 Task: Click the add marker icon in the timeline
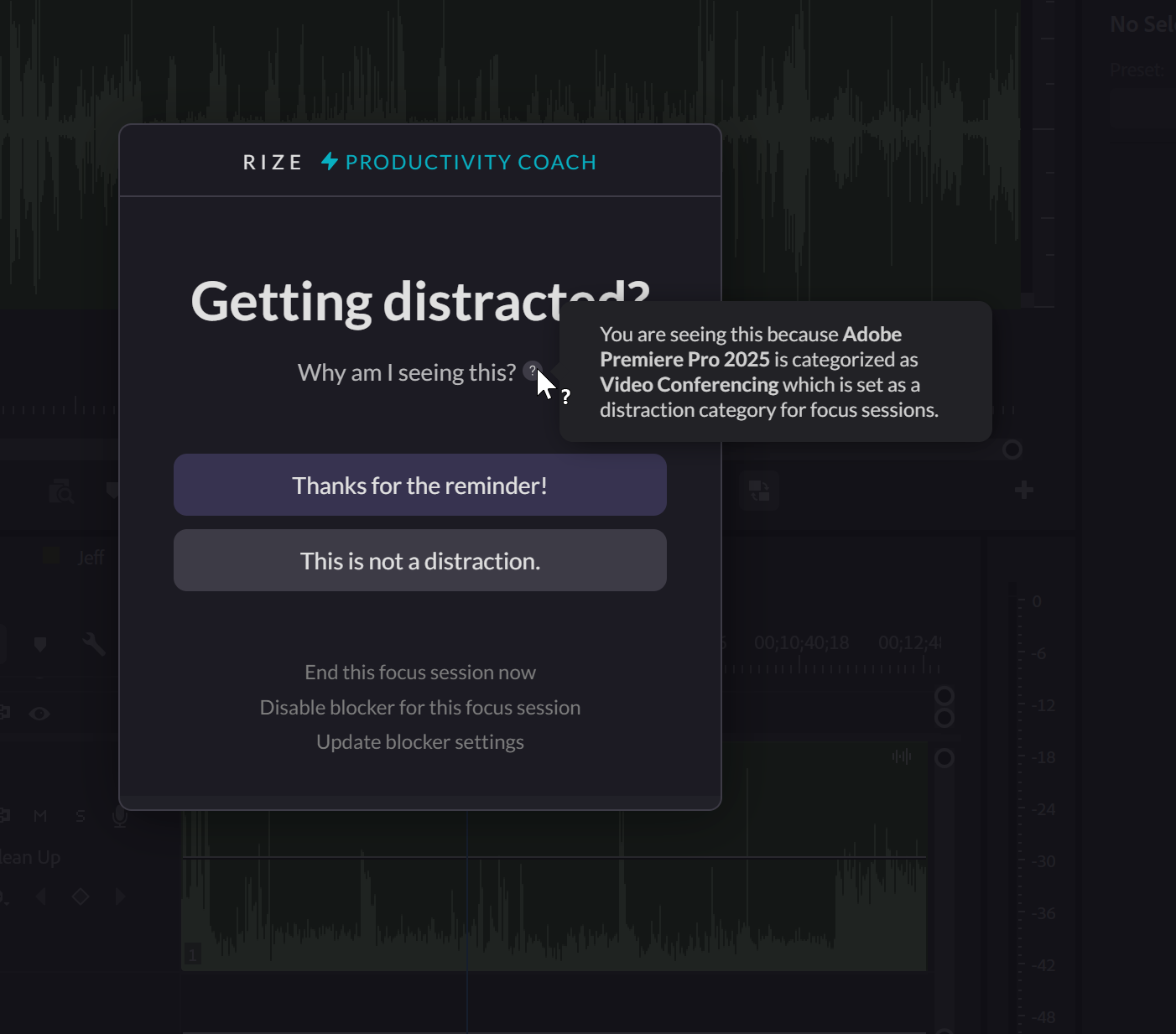coord(39,644)
